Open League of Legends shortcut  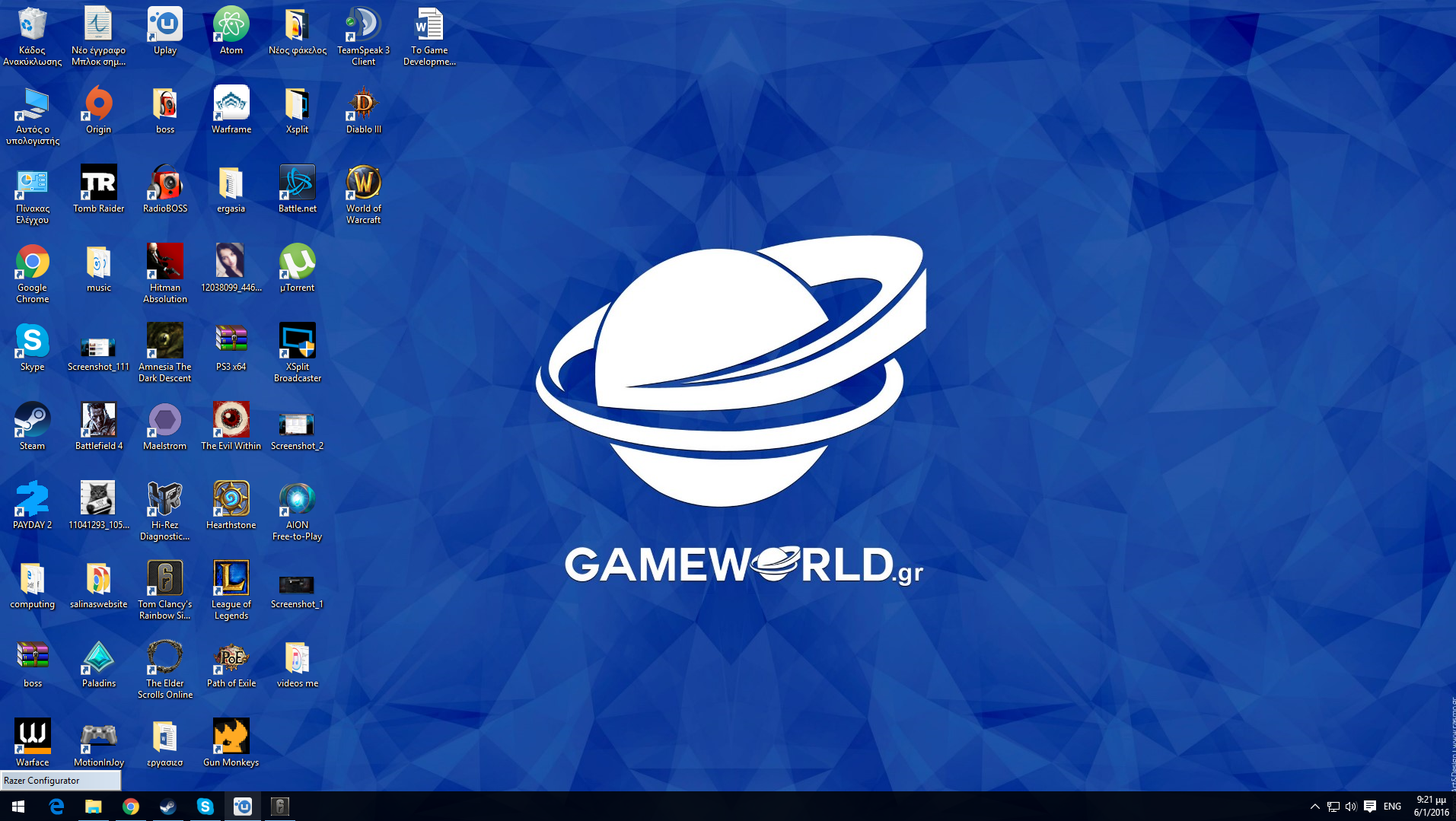point(231,590)
